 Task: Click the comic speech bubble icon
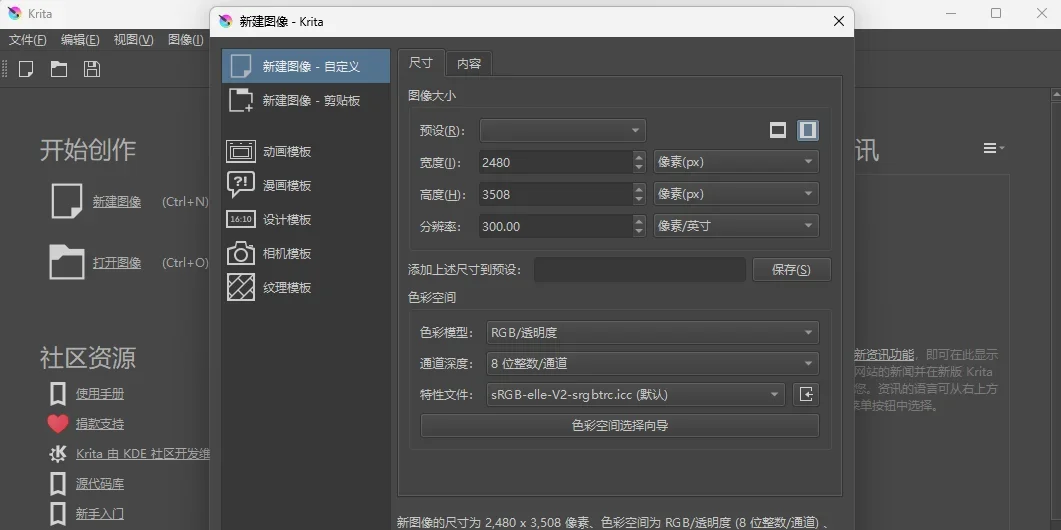[x=240, y=185]
